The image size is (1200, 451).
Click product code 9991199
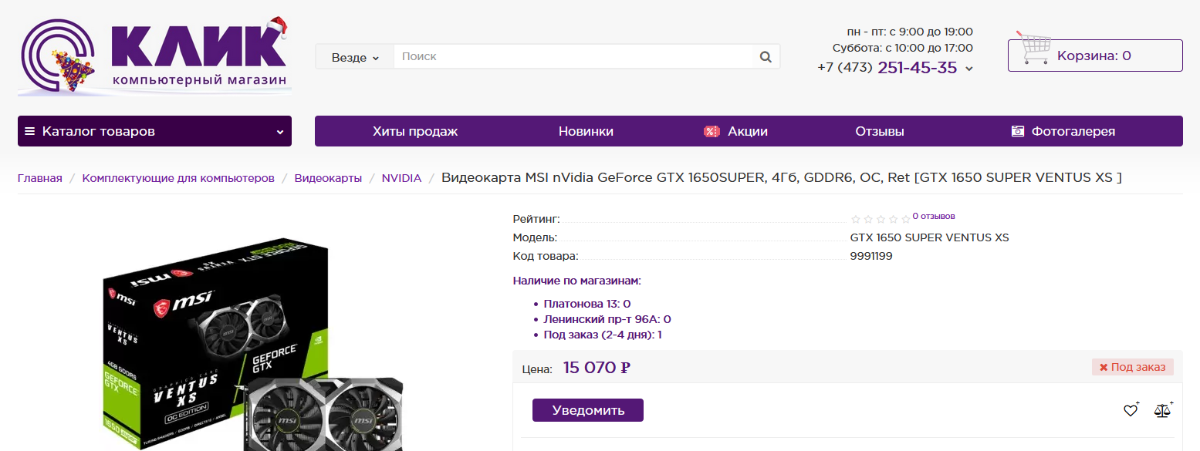point(871,256)
